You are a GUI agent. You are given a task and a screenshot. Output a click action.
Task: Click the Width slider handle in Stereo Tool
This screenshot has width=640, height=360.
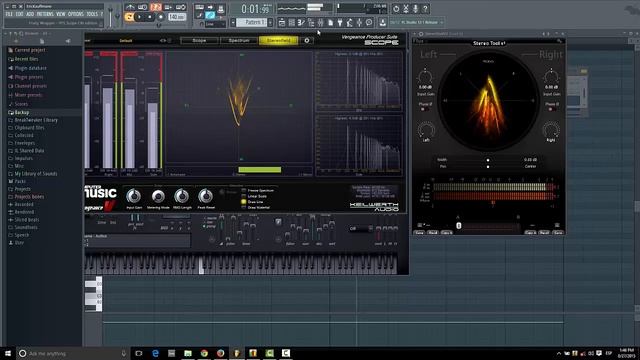click(488, 160)
